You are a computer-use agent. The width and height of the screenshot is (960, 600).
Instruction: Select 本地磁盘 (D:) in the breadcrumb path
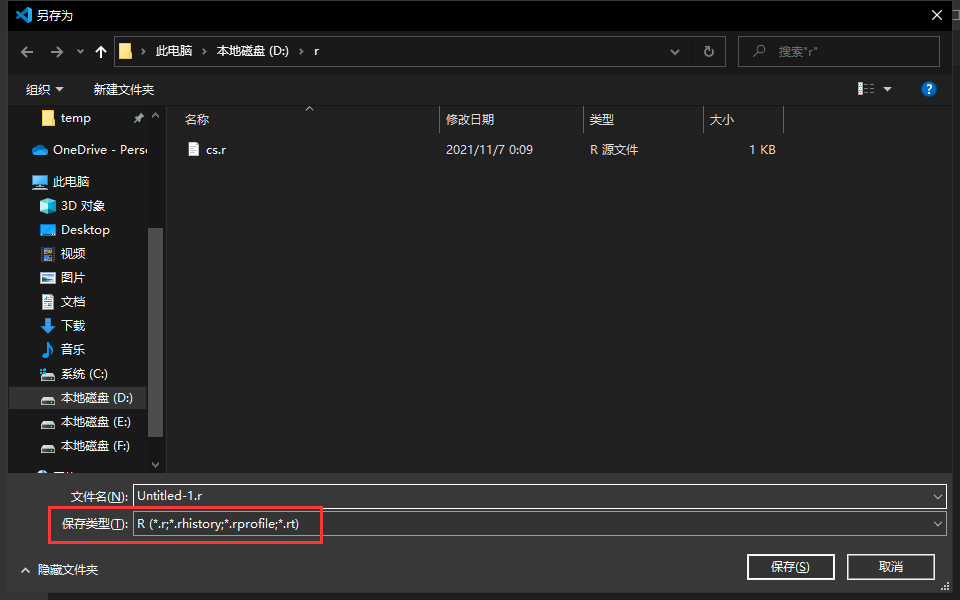pos(253,51)
